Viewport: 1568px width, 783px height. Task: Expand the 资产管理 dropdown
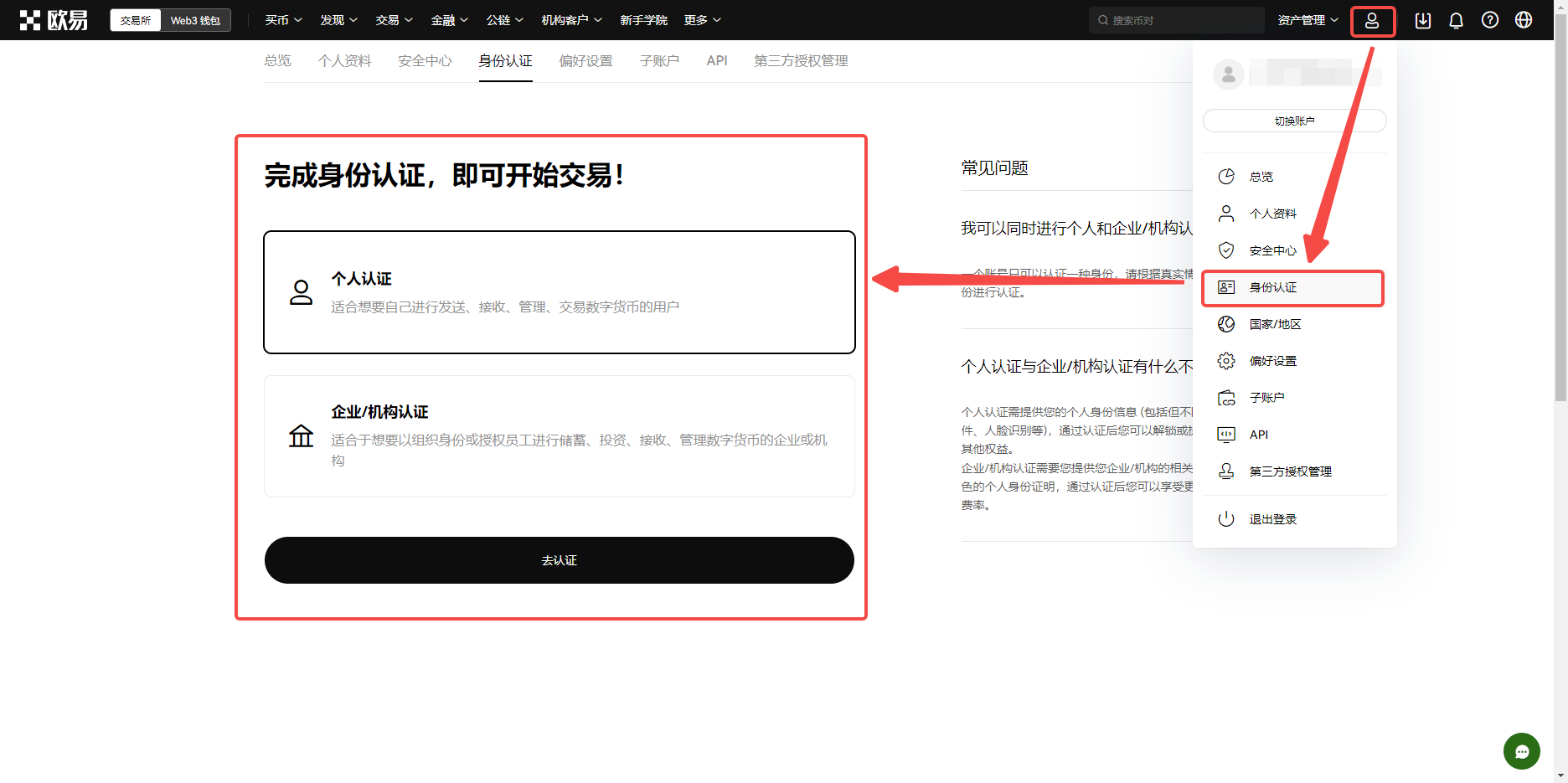tap(1308, 20)
